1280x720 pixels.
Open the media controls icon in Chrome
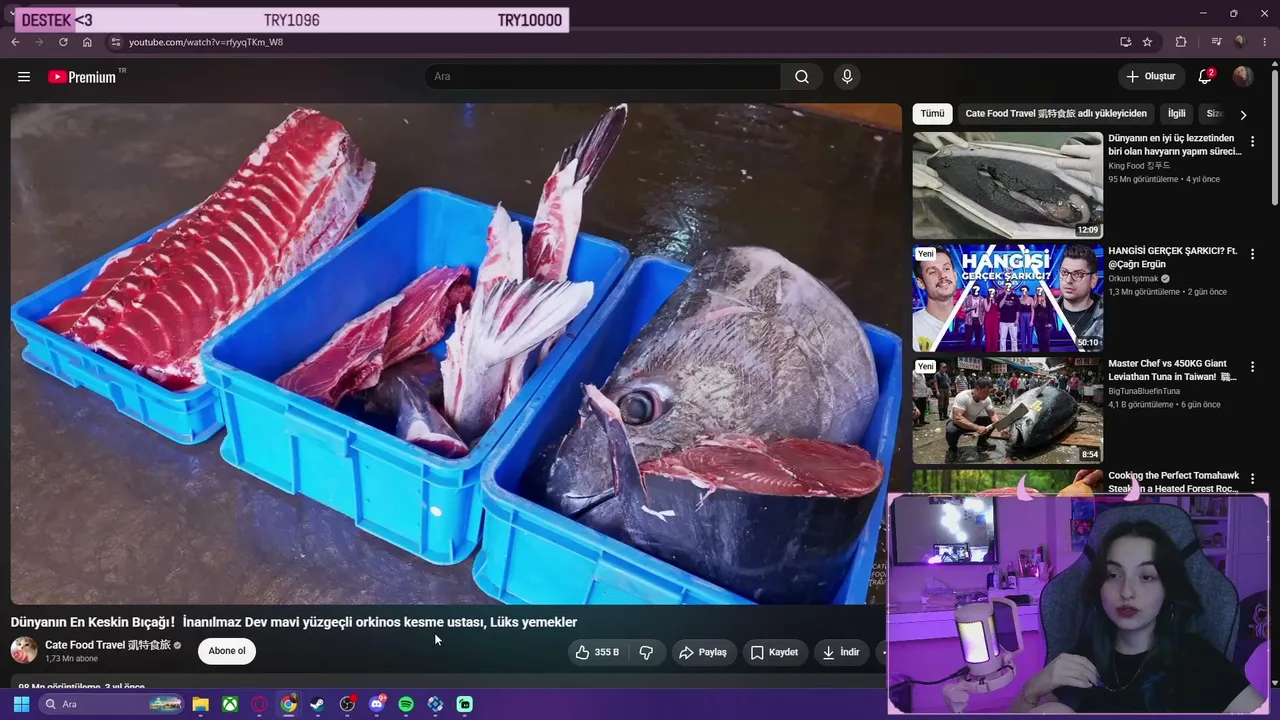(1216, 42)
